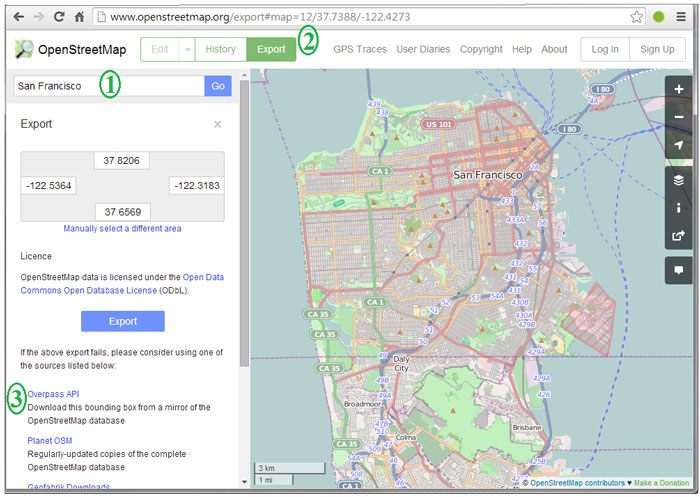Click the south latitude field 37.6569
The image size is (700, 497).
tap(123, 212)
